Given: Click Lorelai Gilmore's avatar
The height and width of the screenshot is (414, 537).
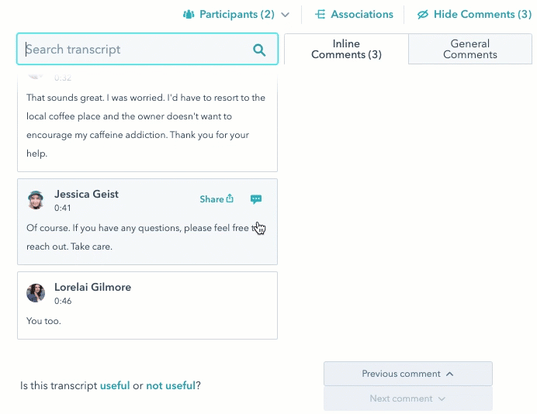Looking at the screenshot, I should pyautogui.click(x=36, y=293).
